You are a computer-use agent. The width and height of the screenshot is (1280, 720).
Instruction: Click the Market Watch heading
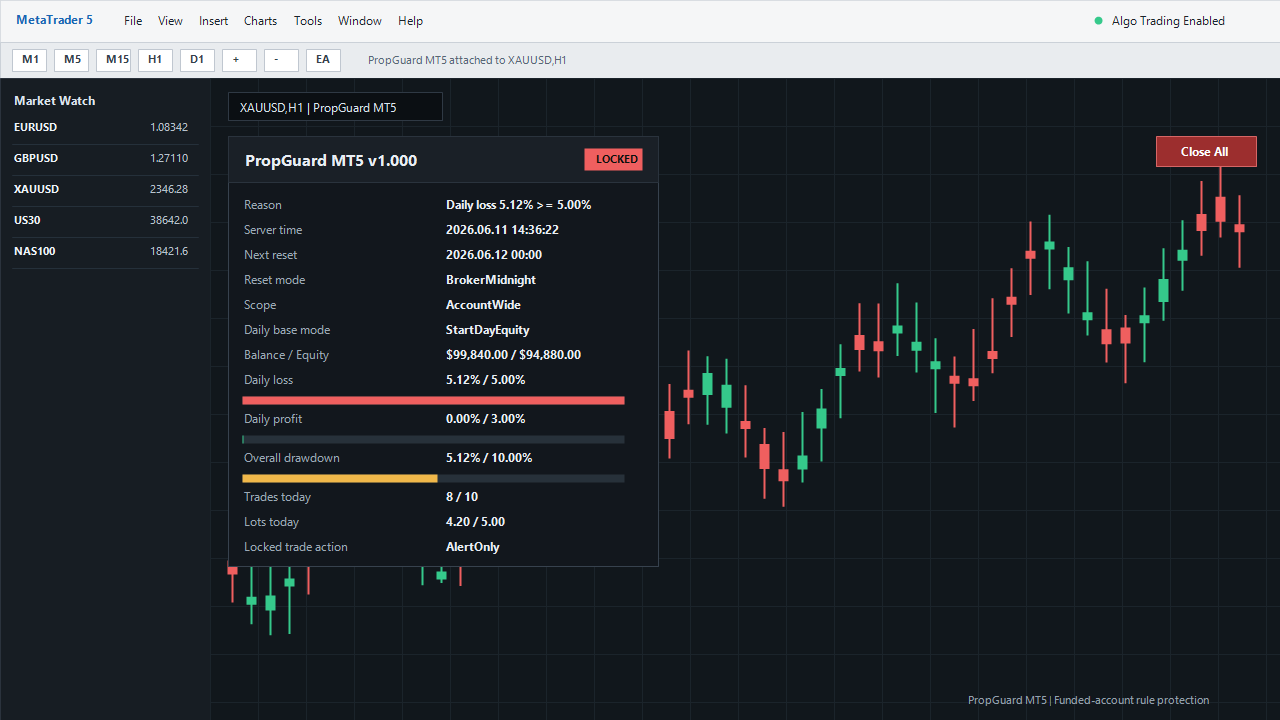55,101
